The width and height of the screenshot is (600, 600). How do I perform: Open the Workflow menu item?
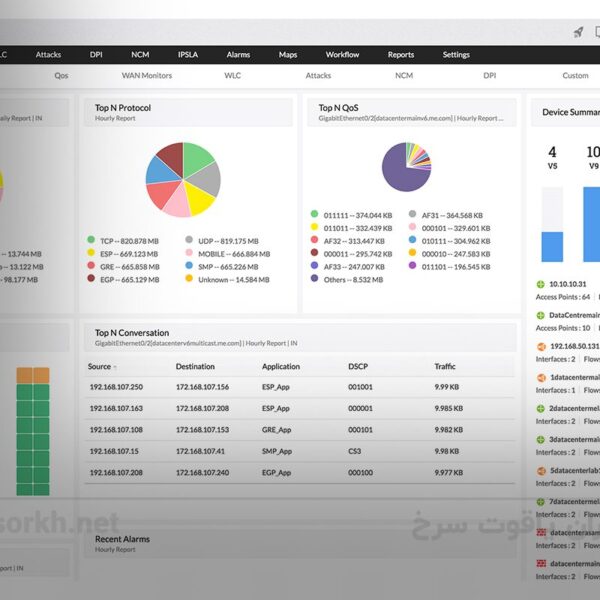(342, 55)
